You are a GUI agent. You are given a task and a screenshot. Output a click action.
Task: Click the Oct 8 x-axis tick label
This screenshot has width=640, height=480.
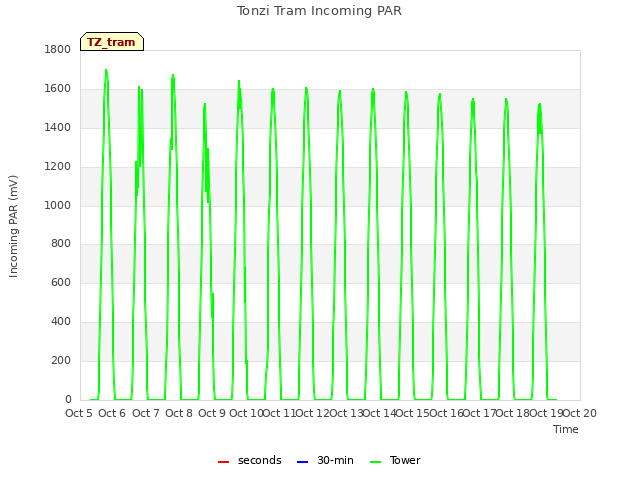179,413
